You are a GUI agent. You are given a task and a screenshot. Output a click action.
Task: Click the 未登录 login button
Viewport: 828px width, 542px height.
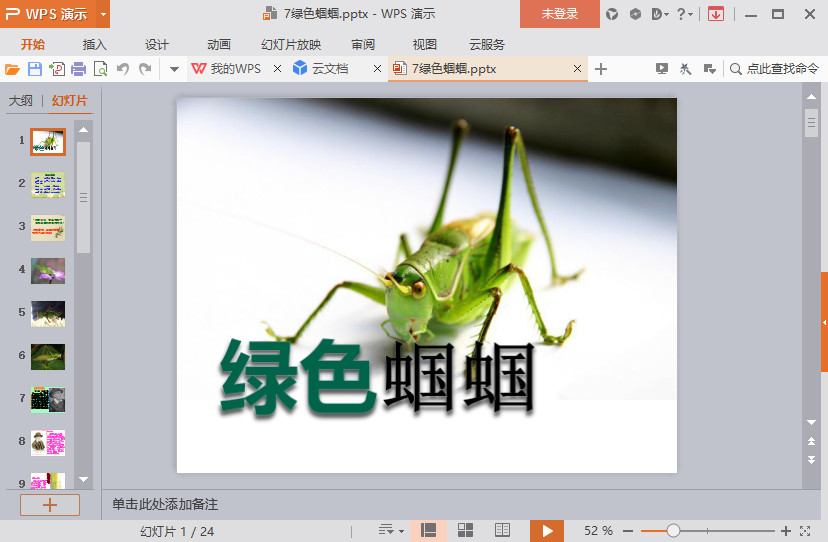coord(559,14)
